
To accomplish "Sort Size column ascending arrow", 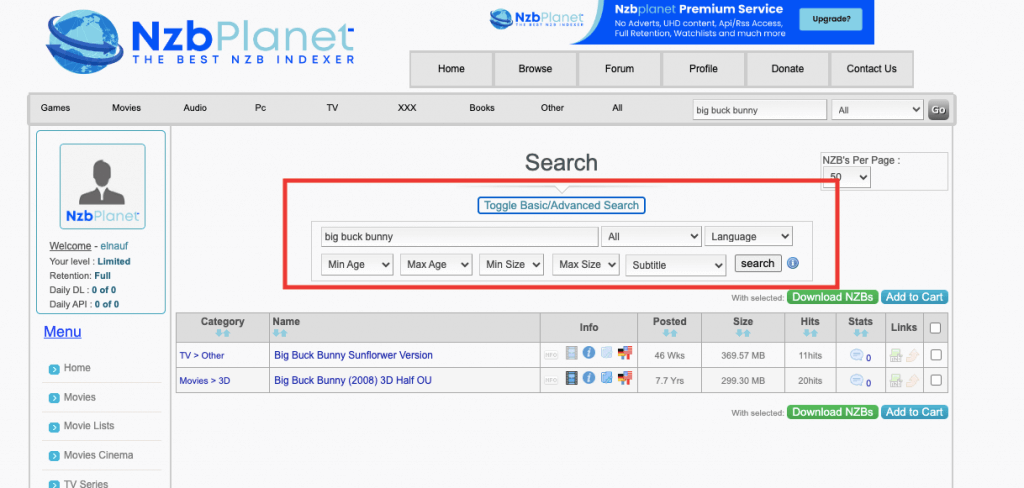I will (x=746, y=333).
